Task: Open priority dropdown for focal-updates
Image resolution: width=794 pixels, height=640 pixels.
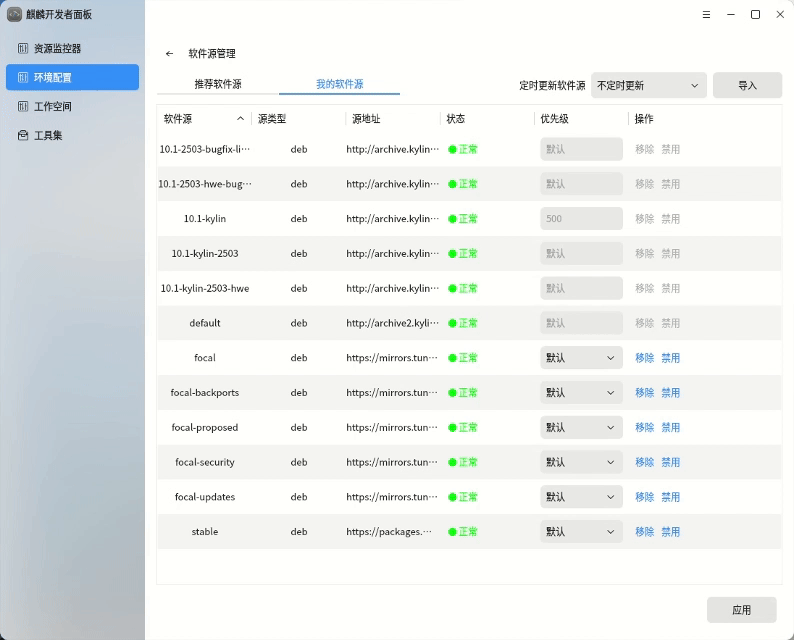Action: (x=581, y=497)
